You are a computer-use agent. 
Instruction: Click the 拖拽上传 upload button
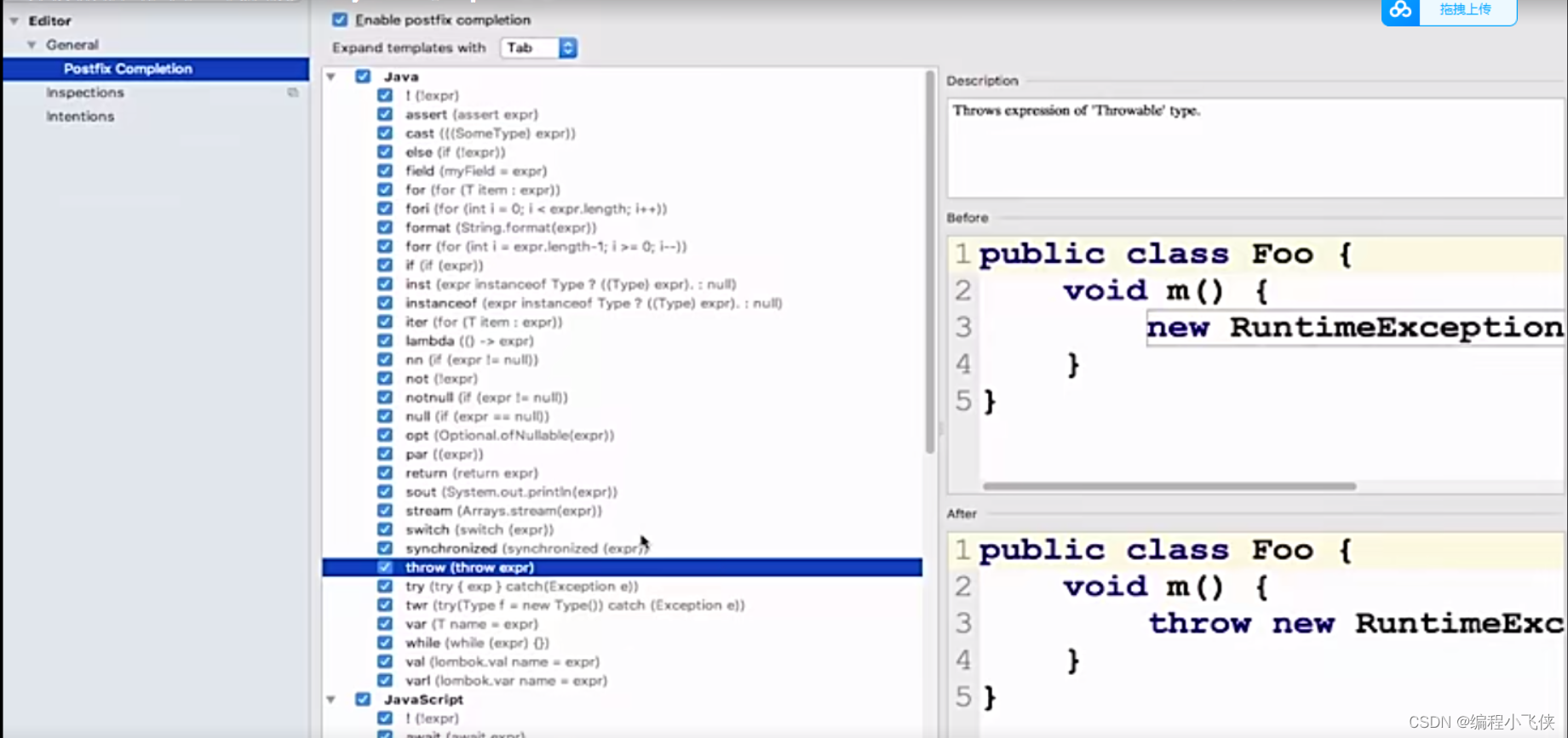click(x=1465, y=10)
